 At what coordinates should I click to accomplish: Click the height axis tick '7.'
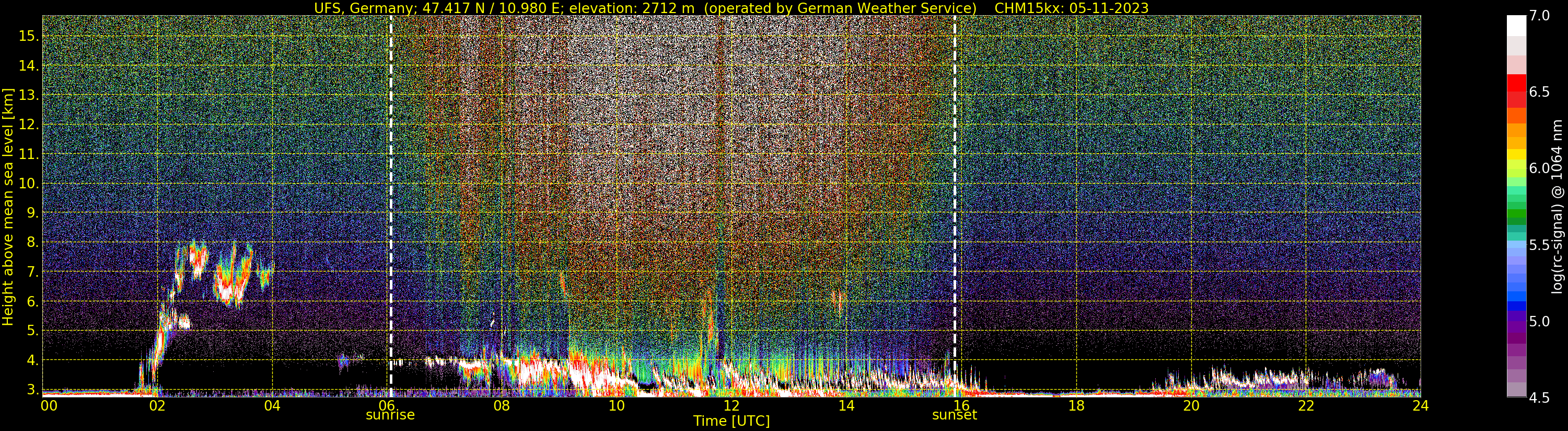click(32, 272)
